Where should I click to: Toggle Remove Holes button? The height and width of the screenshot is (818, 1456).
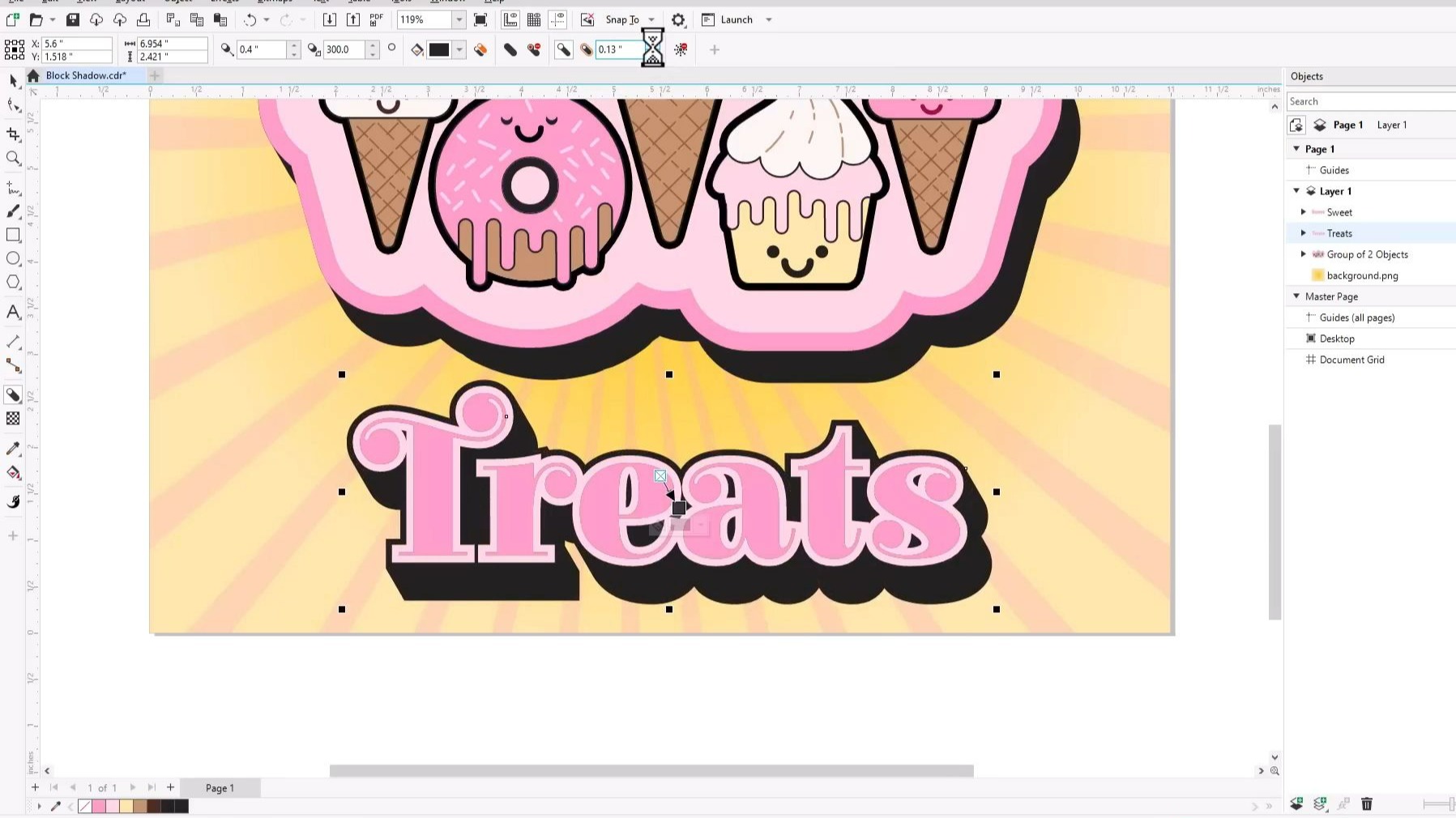click(x=534, y=49)
